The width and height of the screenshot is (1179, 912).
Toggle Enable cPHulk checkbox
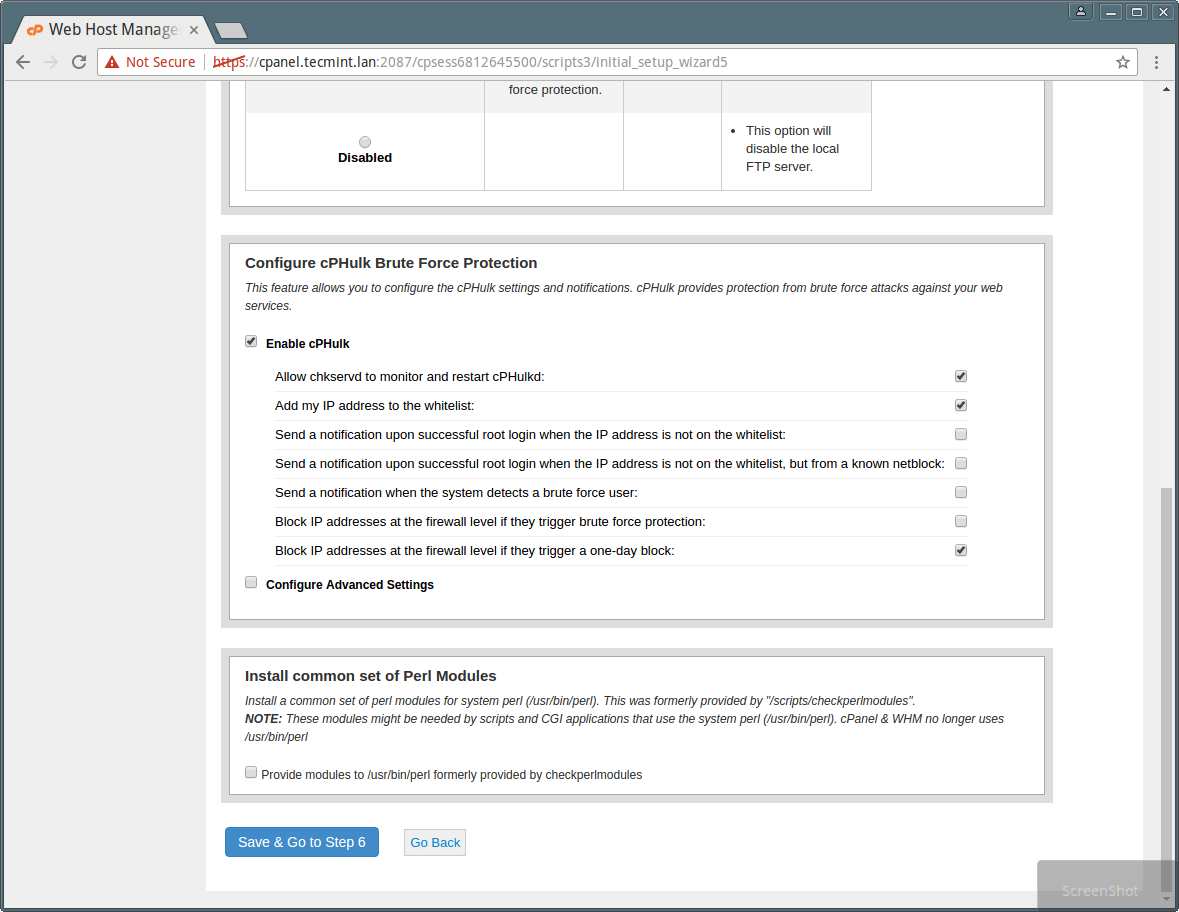click(251, 341)
